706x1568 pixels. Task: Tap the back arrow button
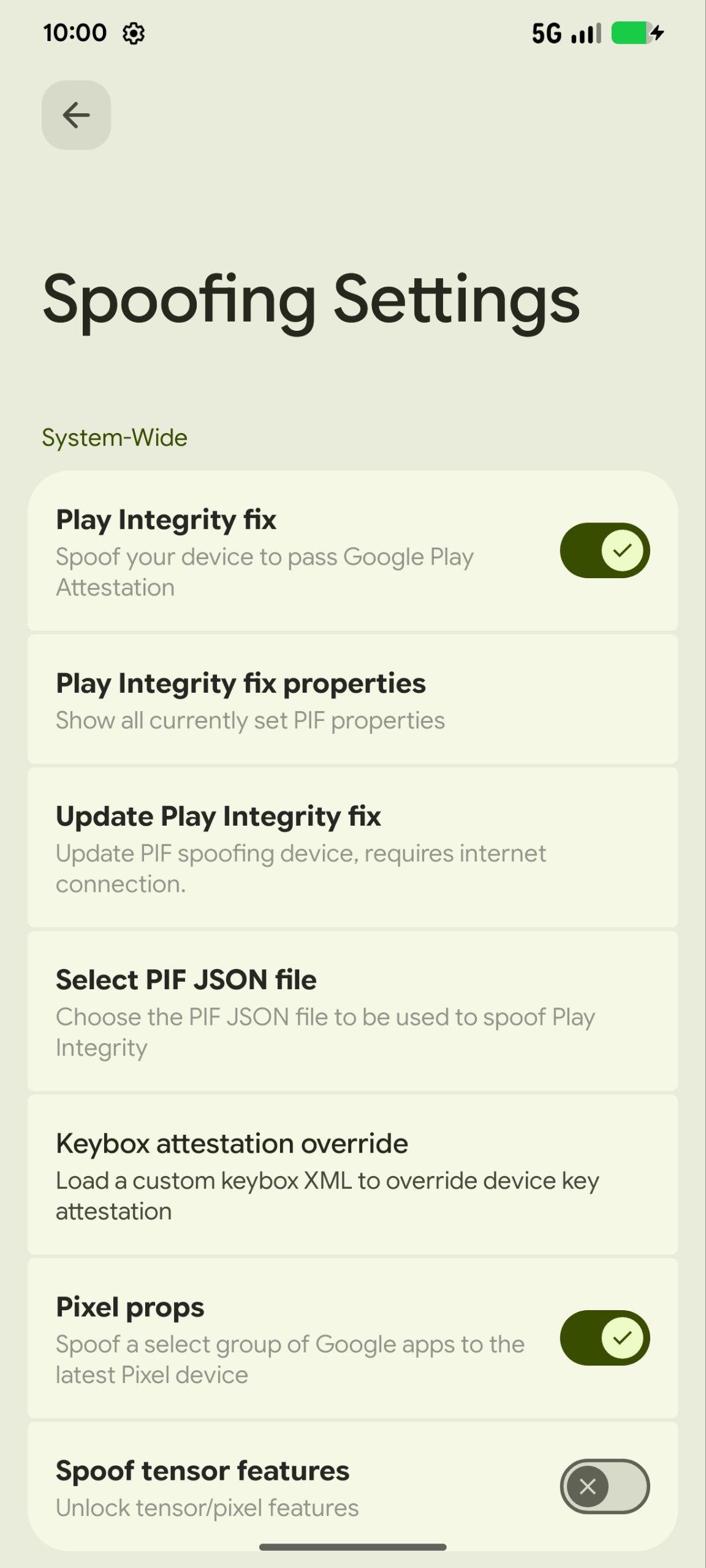[76, 115]
